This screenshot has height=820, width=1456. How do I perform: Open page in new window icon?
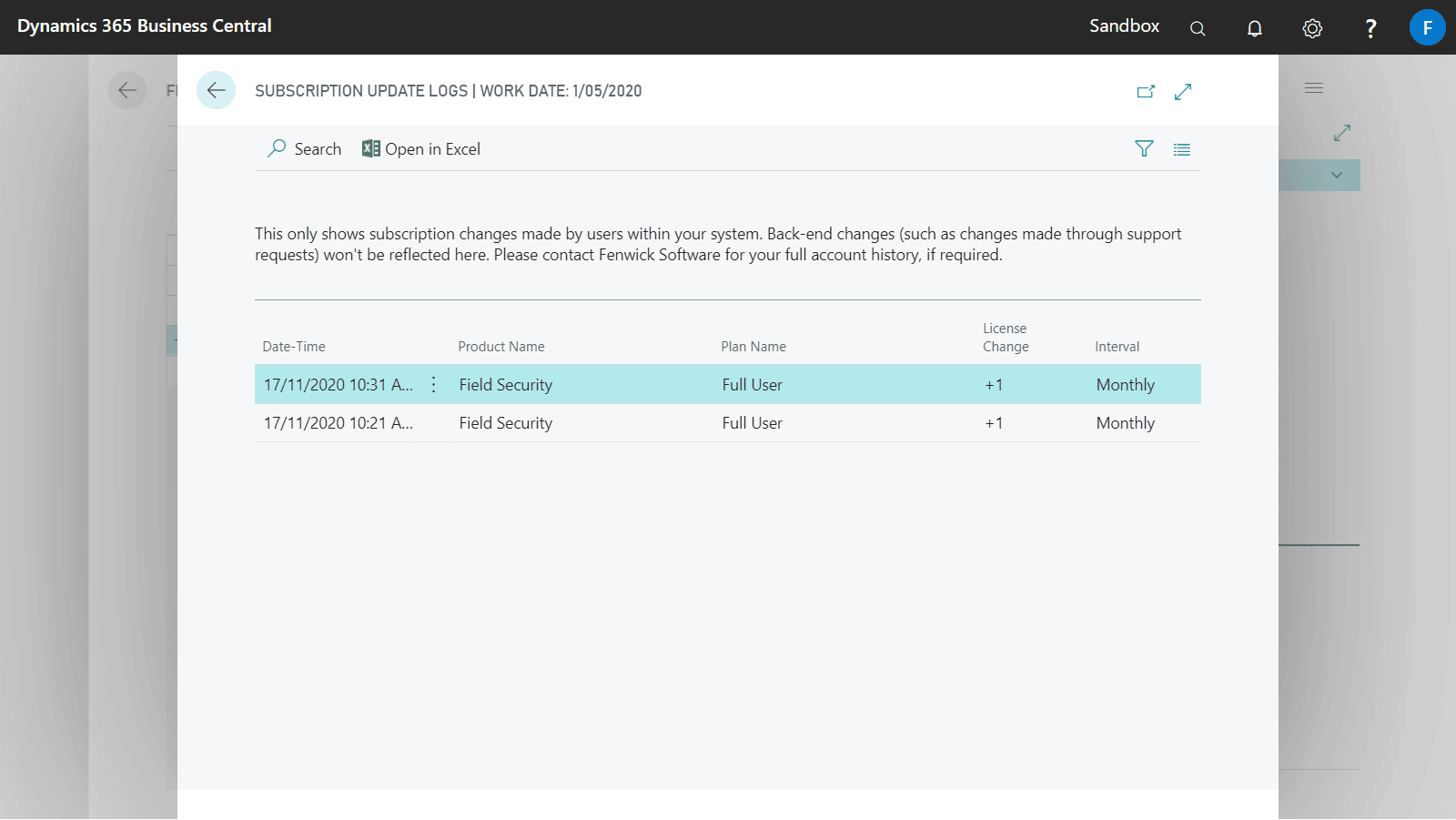click(1146, 91)
